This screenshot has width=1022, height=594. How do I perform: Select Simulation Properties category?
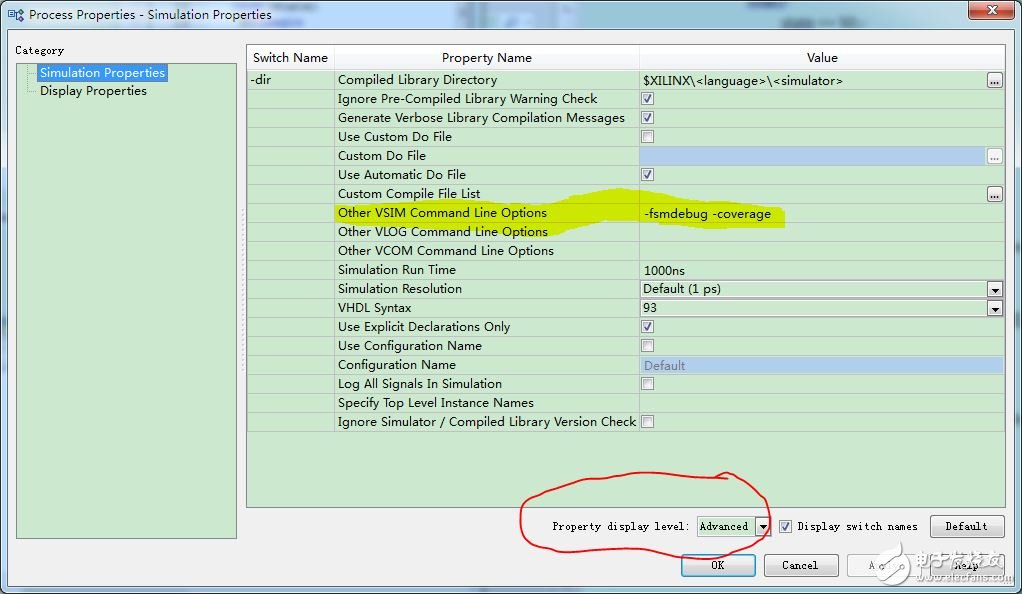click(102, 73)
